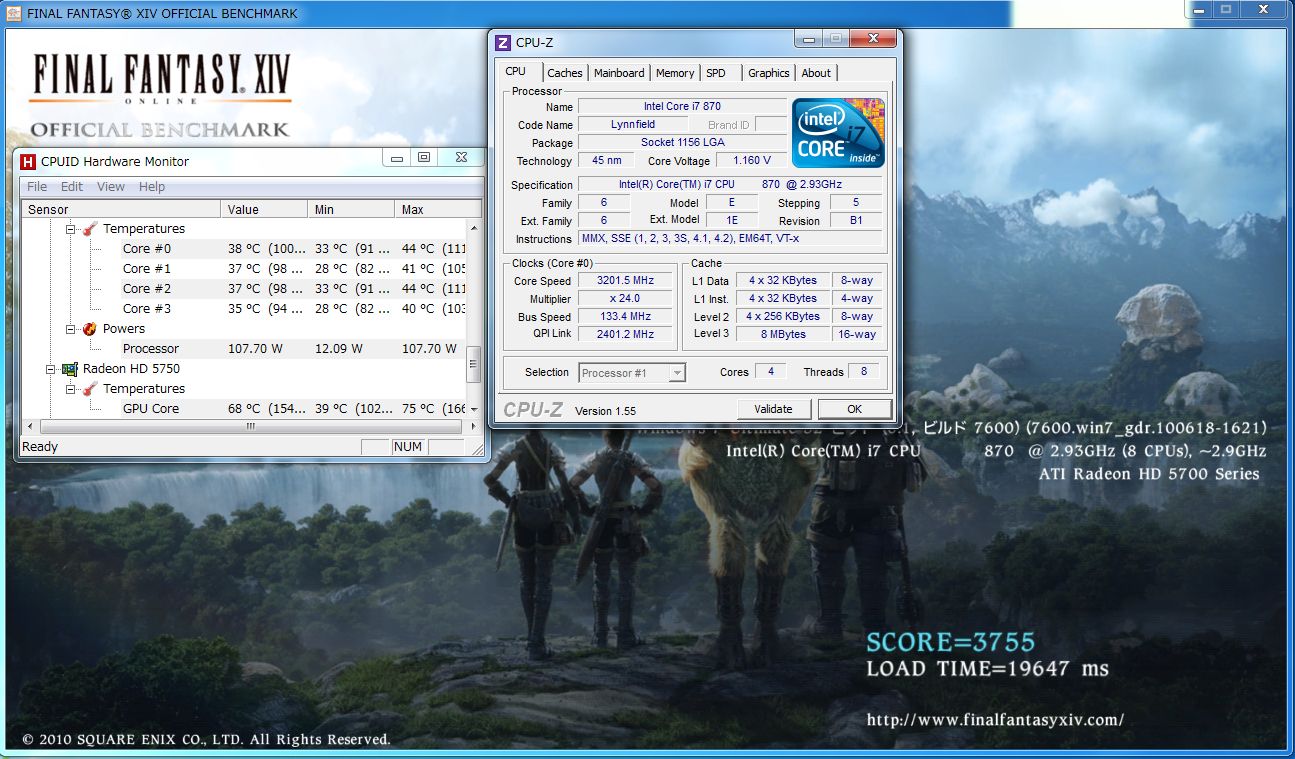Click the scroll left arrow in Hardware Monitor

click(x=28, y=426)
